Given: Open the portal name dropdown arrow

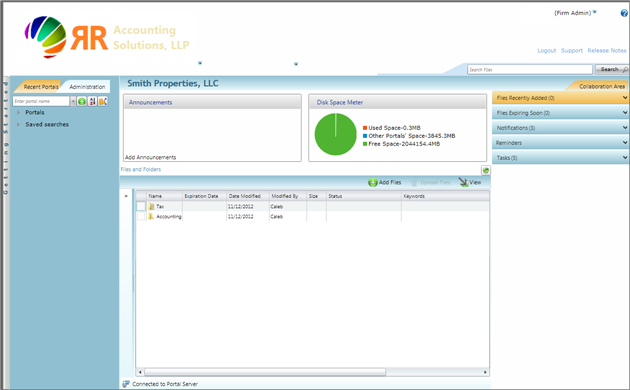Looking at the screenshot, I should (73, 101).
